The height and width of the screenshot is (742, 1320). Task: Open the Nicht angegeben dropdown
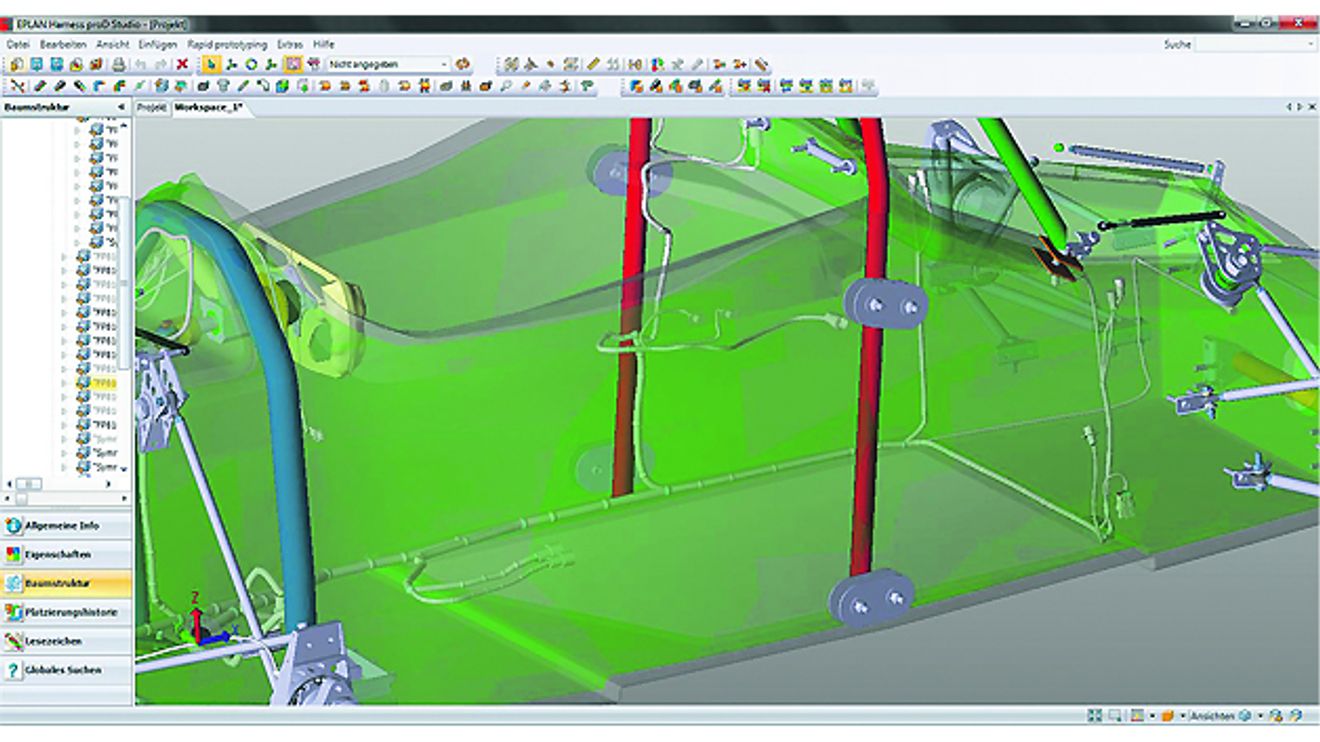(x=388, y=64)
